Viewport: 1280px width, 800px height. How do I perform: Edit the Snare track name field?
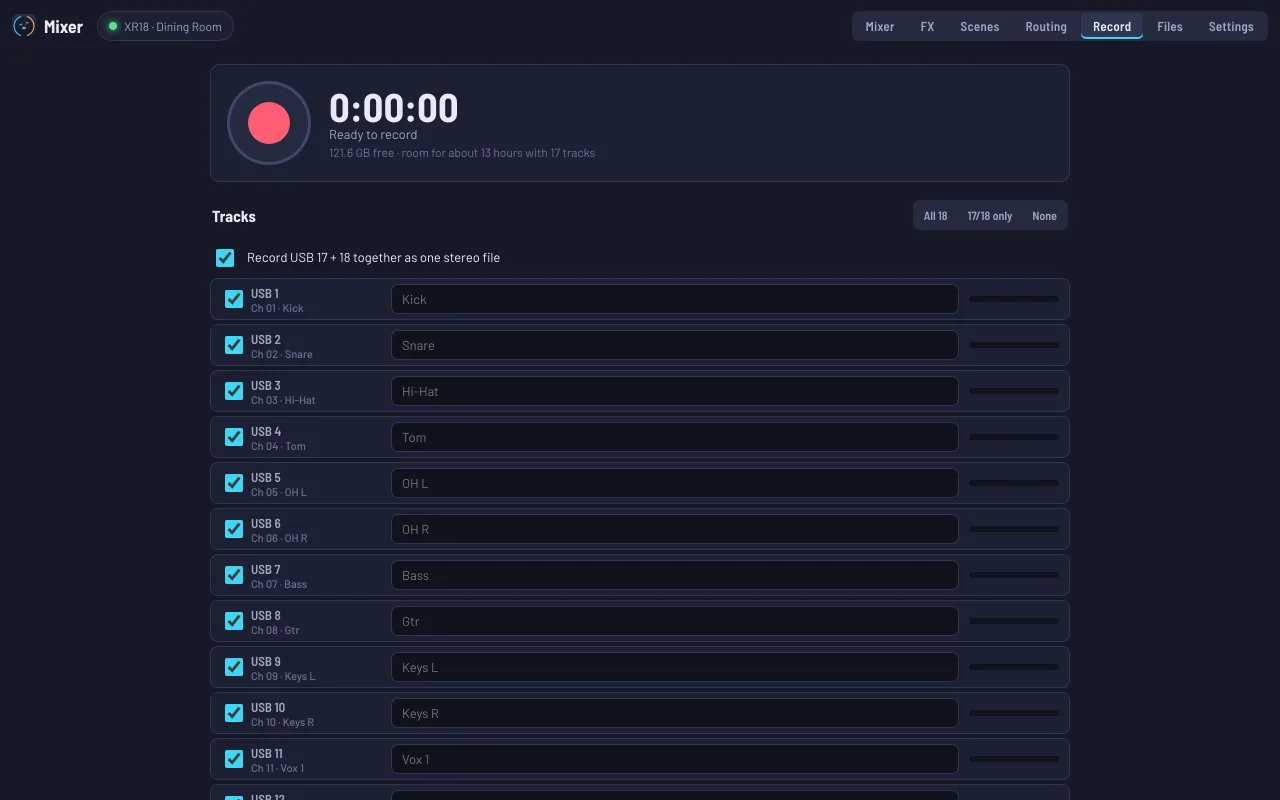coord(675,345)
